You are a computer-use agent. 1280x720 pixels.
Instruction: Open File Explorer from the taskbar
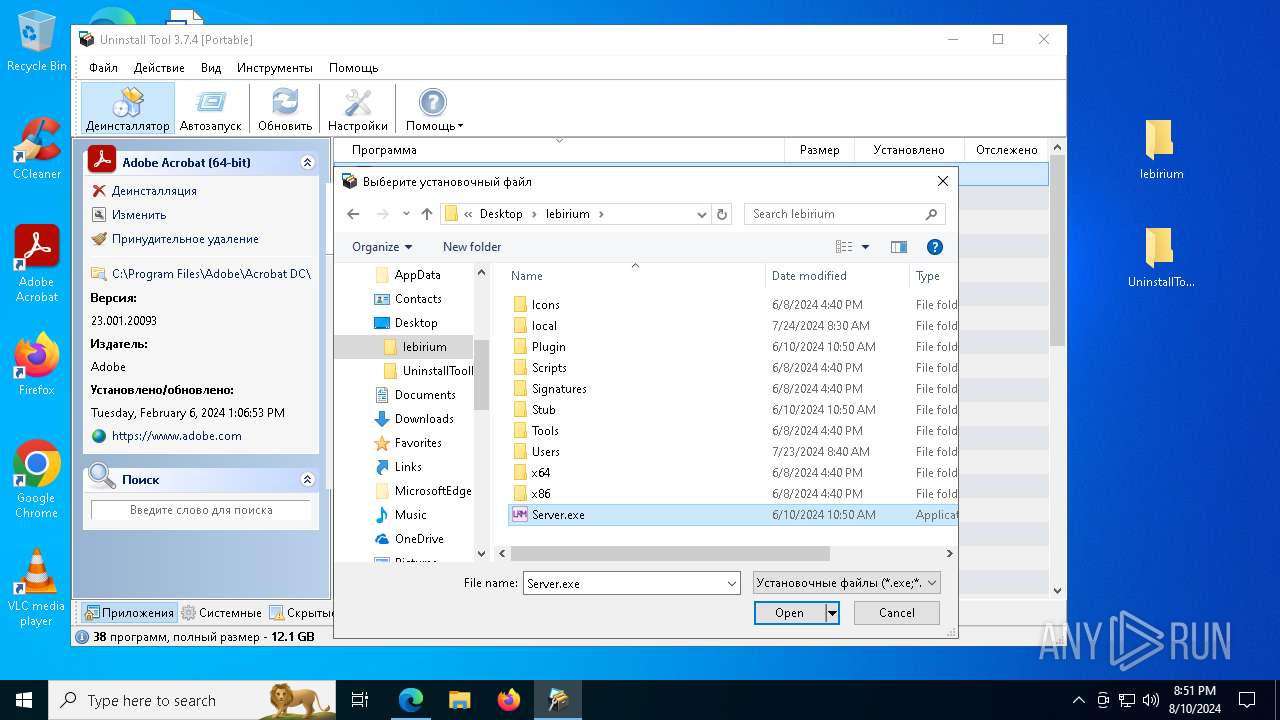tap(460, 700)
